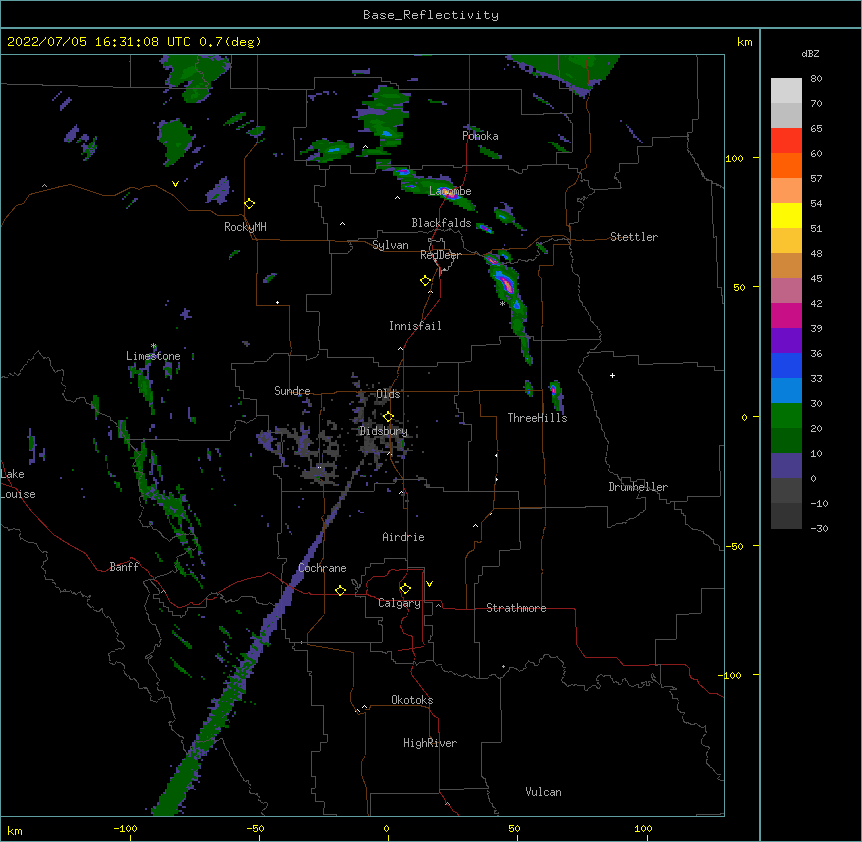This screenshot has width=862, height=842.
Task: Click the ThreeHills city label
Action: pos(537,418)
